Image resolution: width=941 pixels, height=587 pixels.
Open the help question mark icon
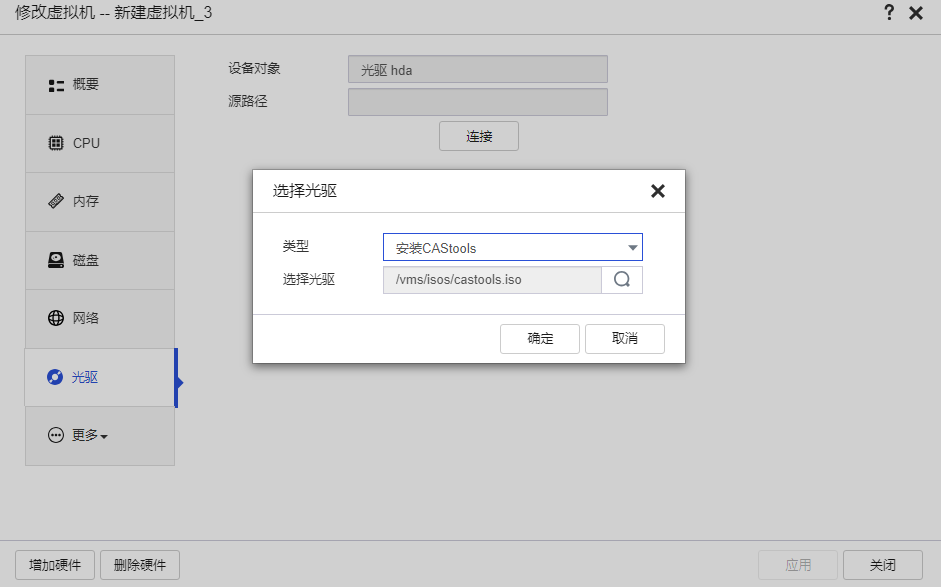click(x=888, y=13)
